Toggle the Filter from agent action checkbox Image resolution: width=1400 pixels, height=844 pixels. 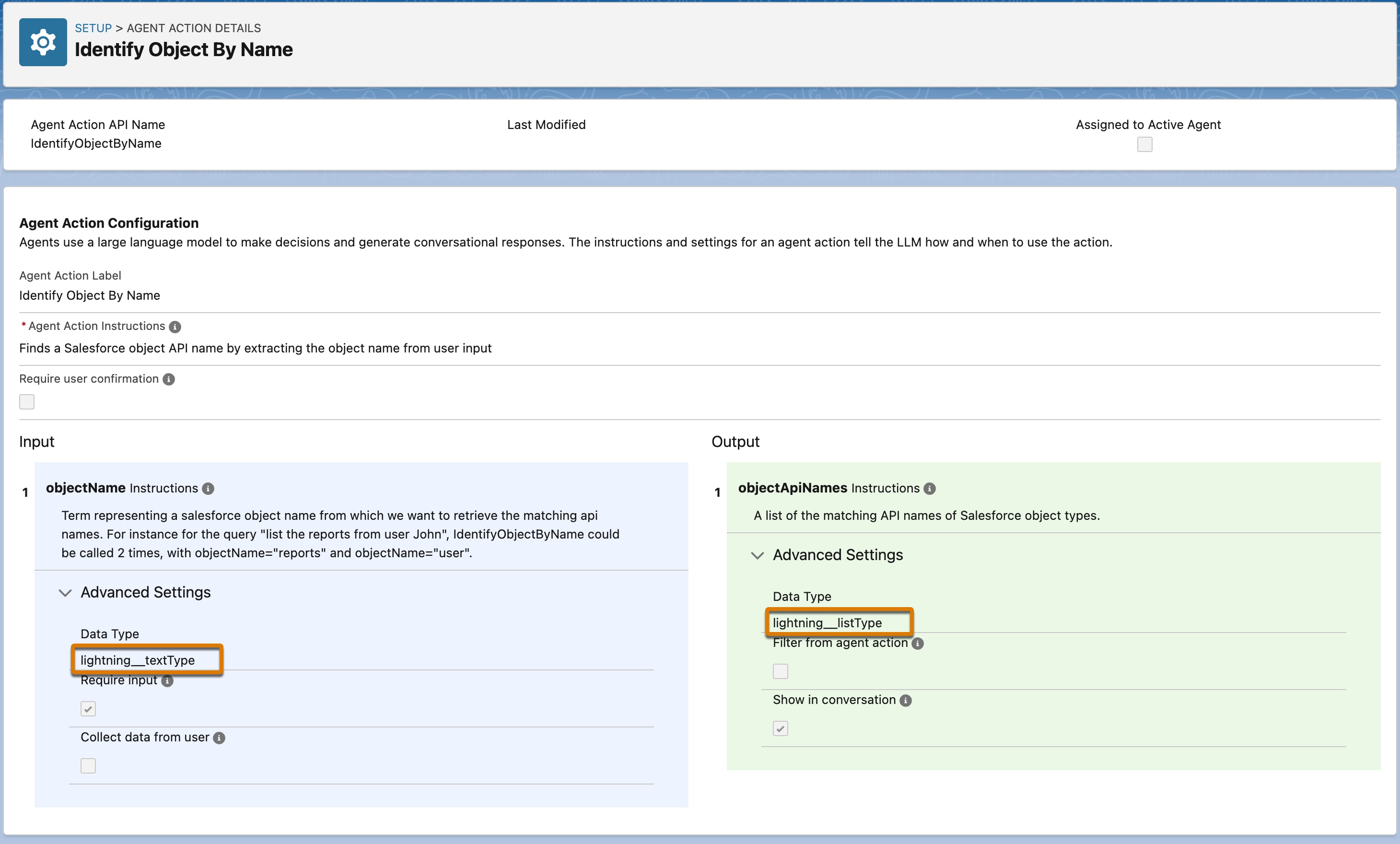[780, 671]
